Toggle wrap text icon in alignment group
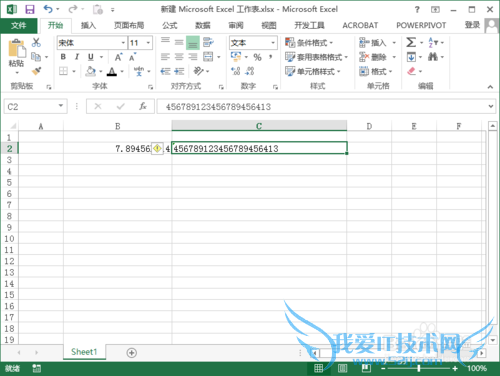The width and height of the screenshot is (500, 376). click(x=208, y=42)
